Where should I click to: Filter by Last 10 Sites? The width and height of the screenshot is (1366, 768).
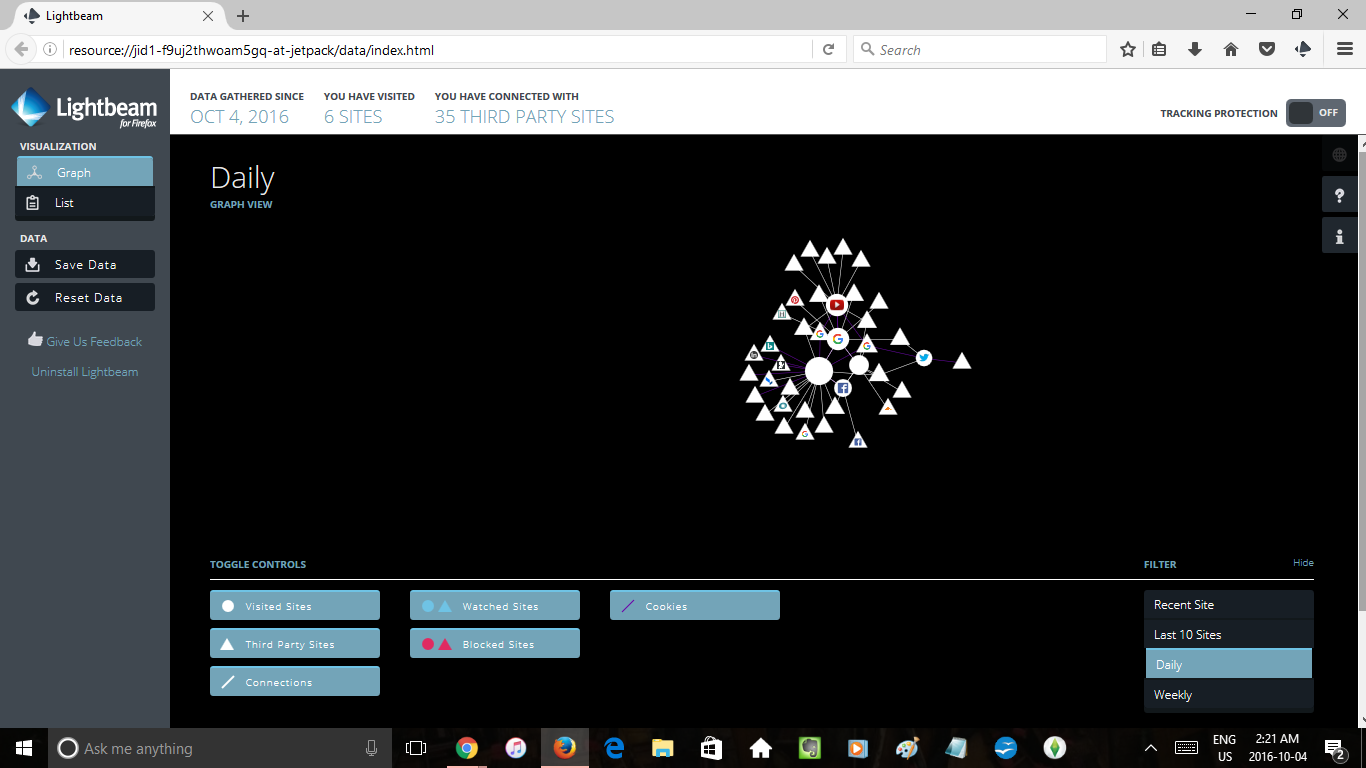click(1229, 635)
